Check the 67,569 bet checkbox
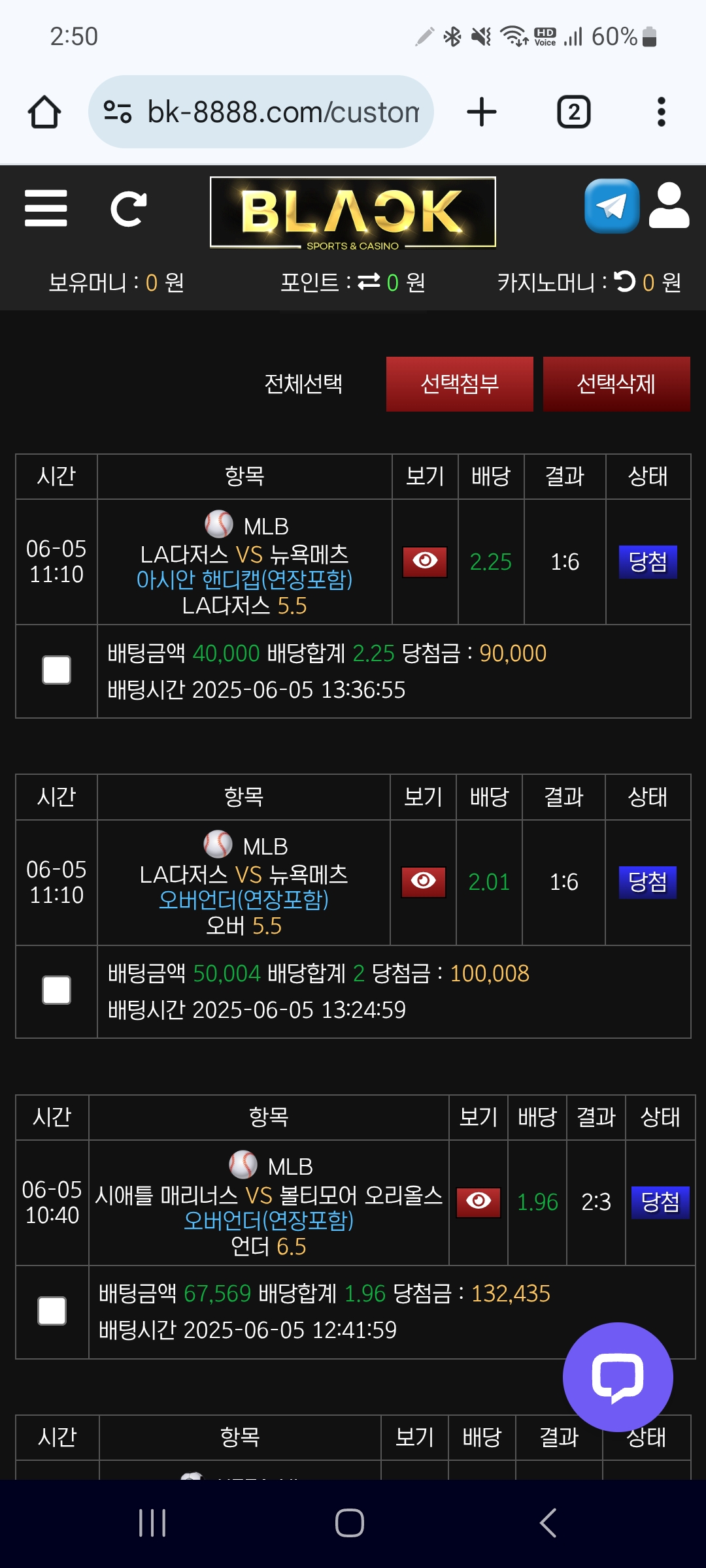 click(52, 1311)
